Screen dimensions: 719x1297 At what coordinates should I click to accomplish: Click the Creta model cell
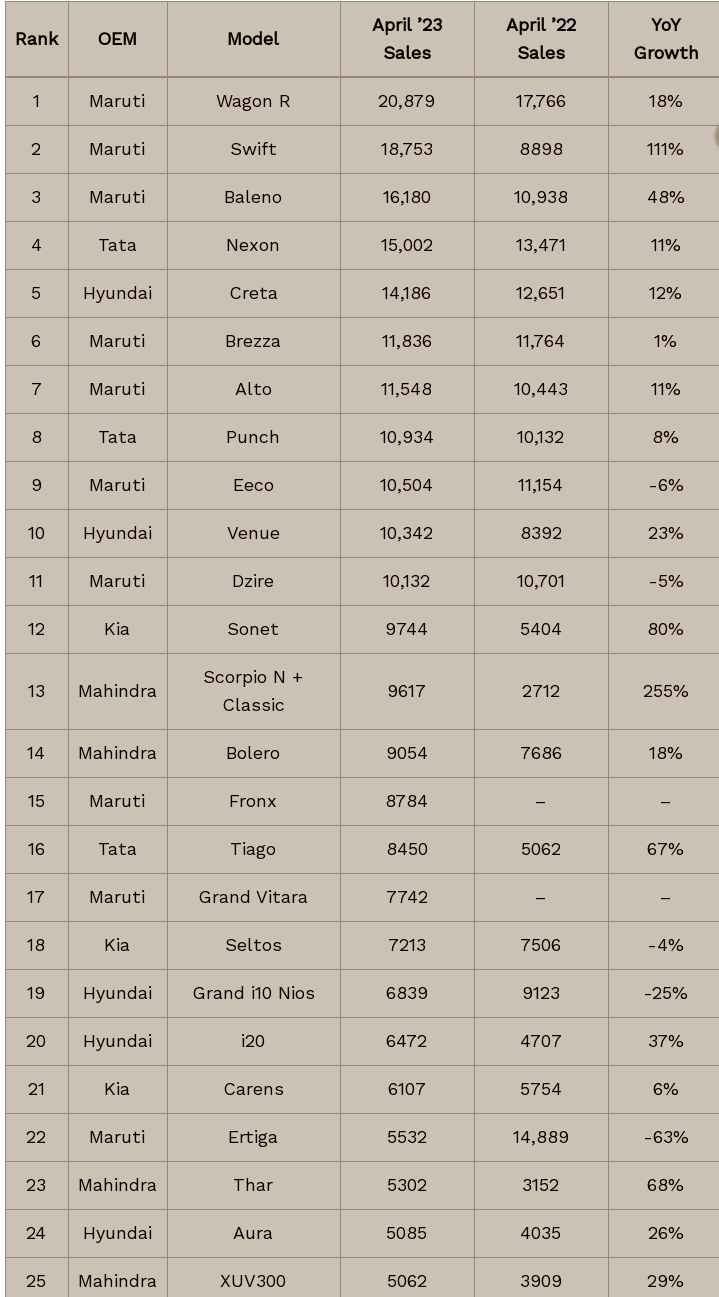point(253,293)
